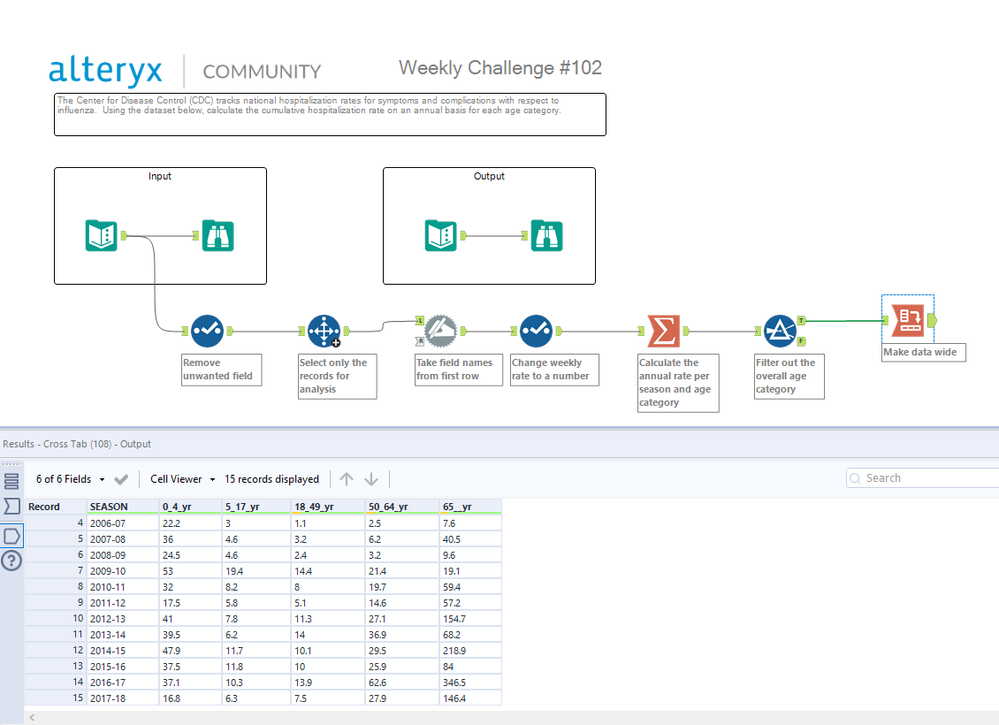The width and height of the screenshot is (999, 725).
Task: Click the CDC challenge description text box
Action: pos(330,115)
